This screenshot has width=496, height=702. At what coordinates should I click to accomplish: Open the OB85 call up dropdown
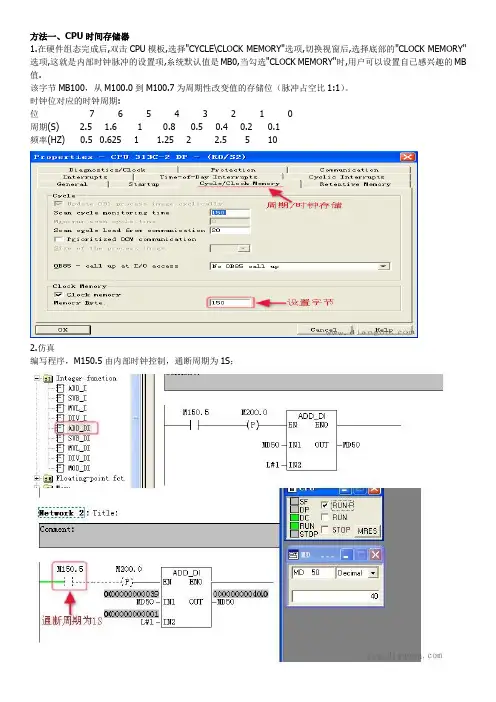click(383, 266)
